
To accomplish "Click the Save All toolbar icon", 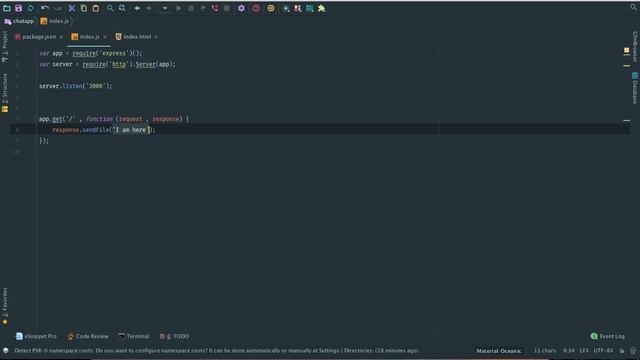I will (18, 8).
